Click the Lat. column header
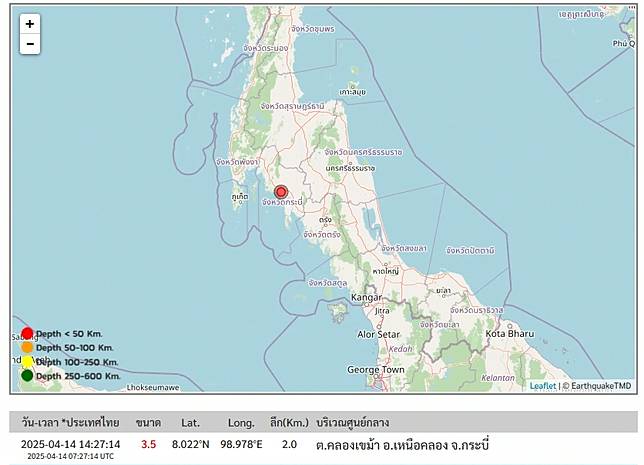 click(x=191, y=422)
